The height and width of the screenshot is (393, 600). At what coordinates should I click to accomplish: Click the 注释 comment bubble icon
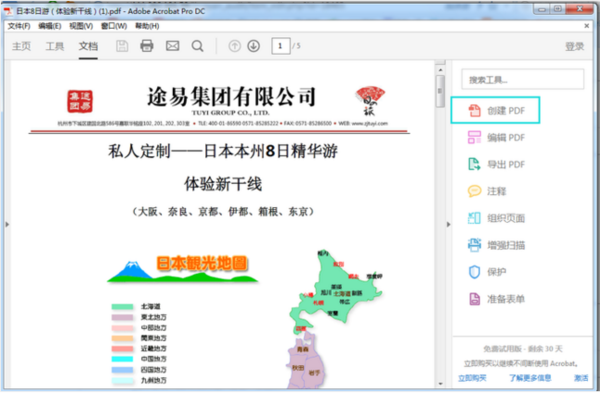coord(474,191)
